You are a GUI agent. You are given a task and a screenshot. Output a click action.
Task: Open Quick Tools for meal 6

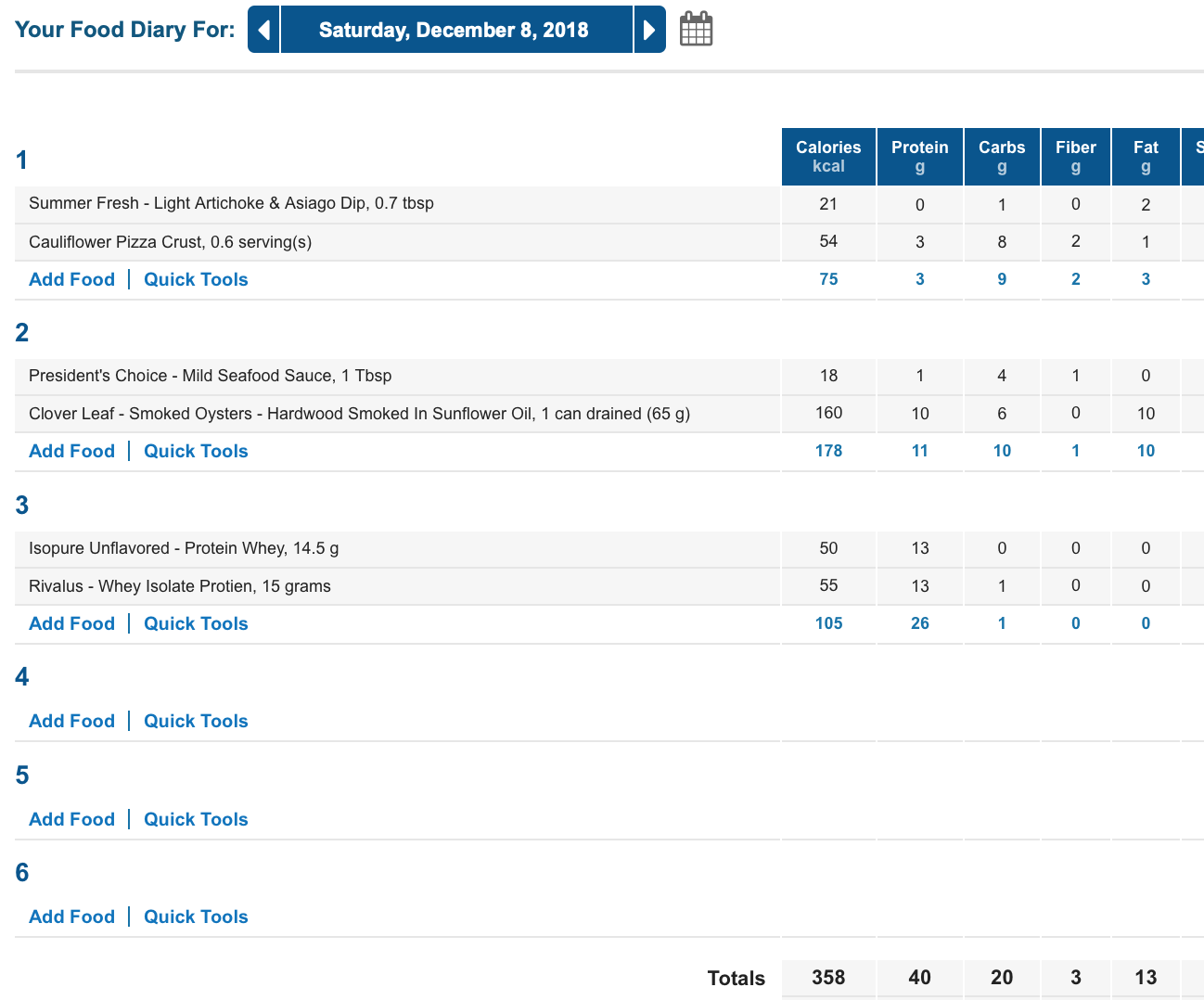tap(196, 917)
